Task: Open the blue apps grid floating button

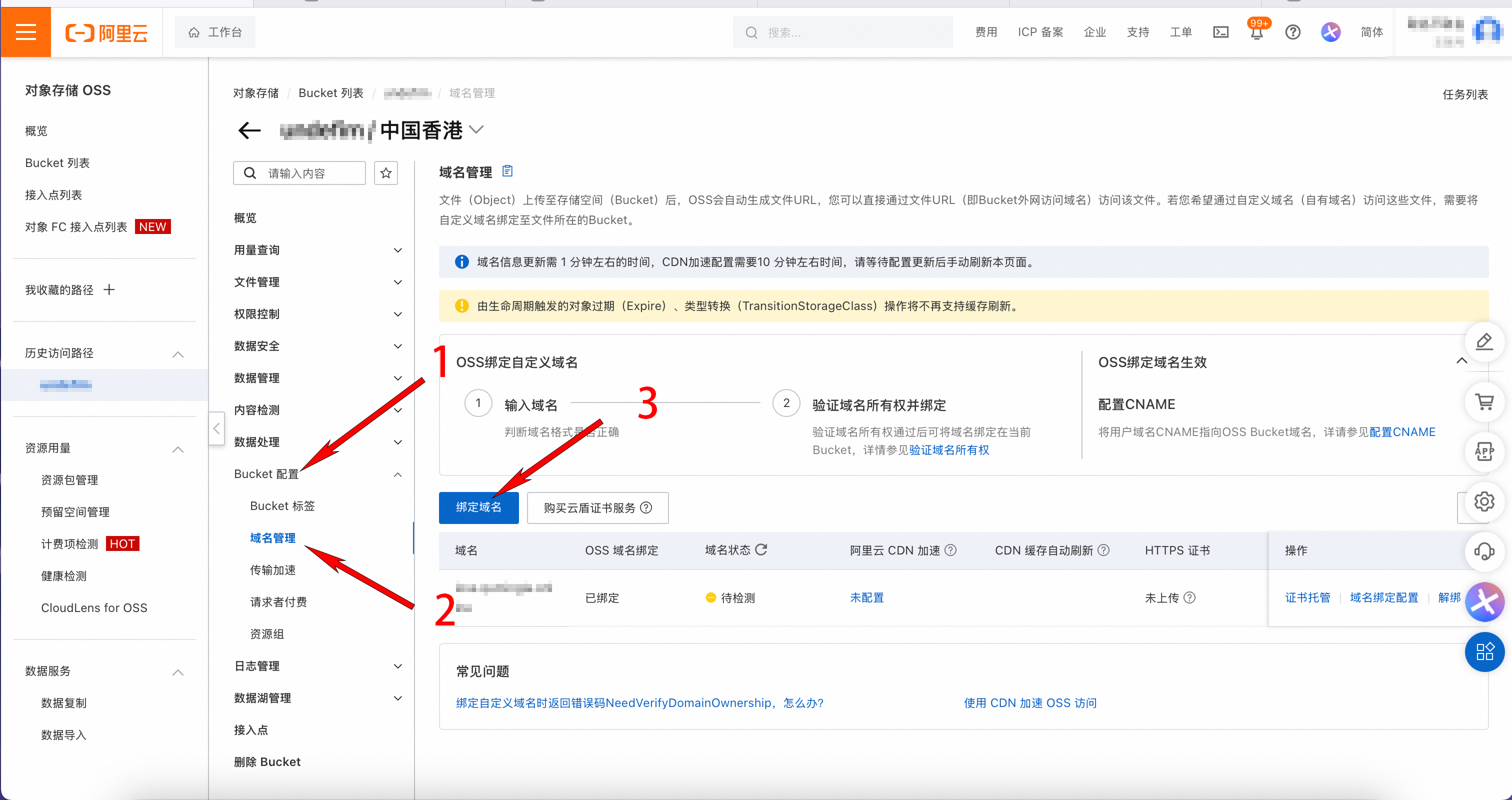Action: click(1484, 651)
